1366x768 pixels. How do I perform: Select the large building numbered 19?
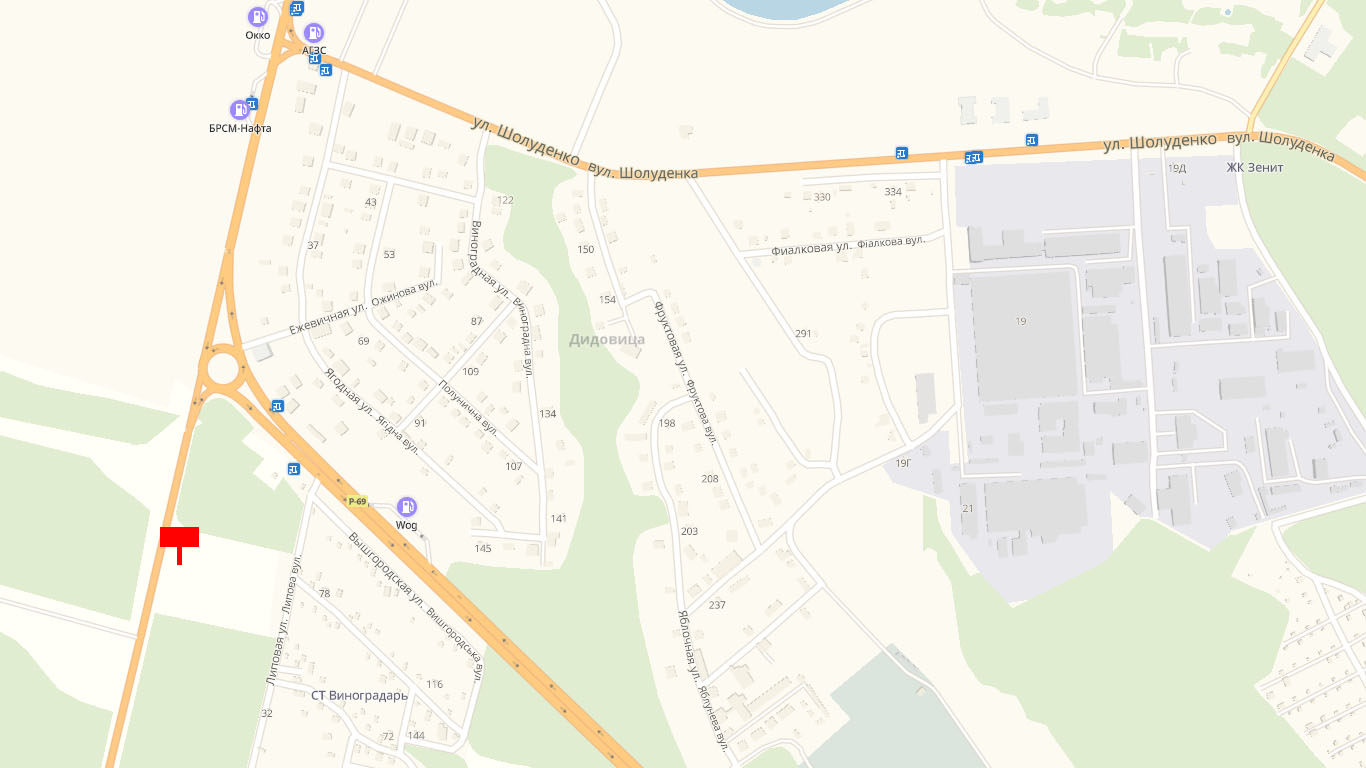1020,335
